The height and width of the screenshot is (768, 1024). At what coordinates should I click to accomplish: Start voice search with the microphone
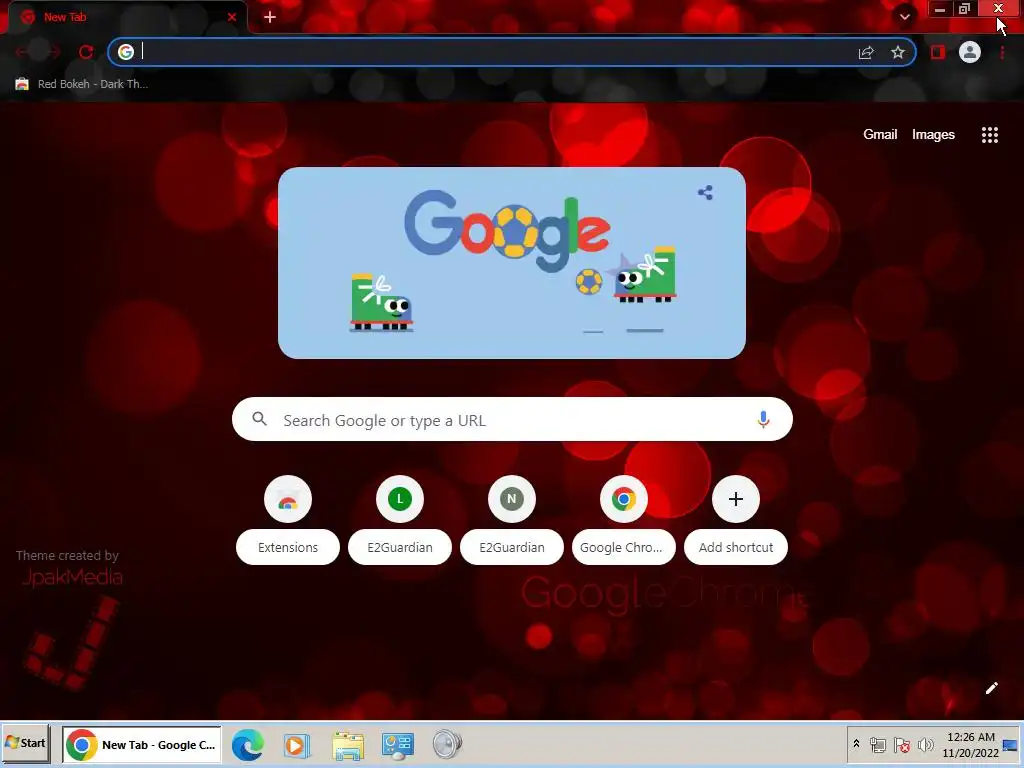click(x=763, y=420)
